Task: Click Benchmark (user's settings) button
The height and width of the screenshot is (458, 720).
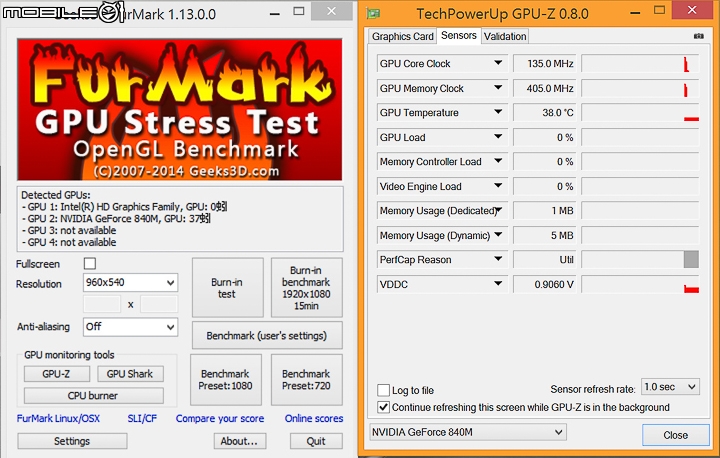Action: [267, 336]
